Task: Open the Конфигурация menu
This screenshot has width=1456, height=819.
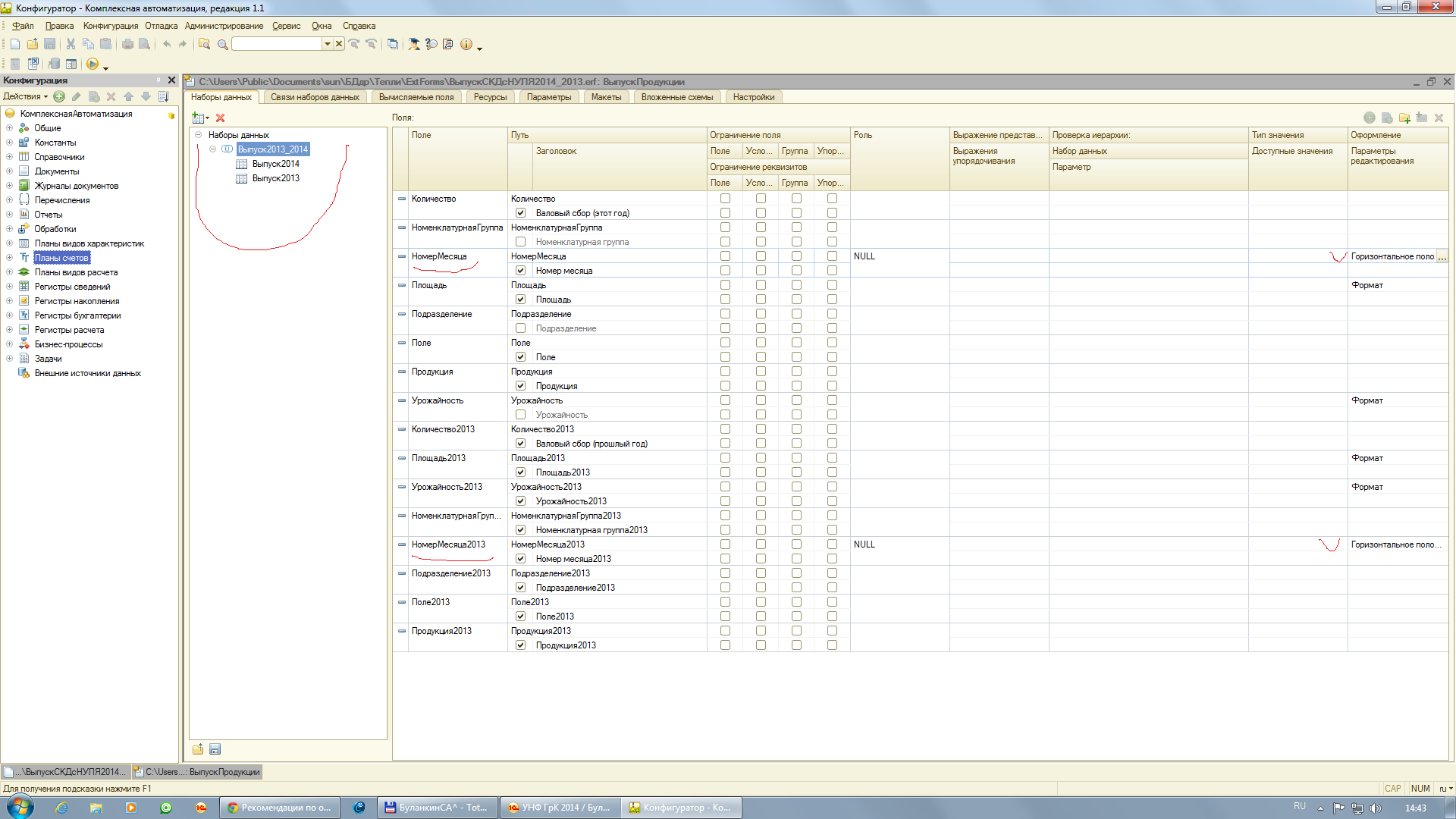Action: 110,26
